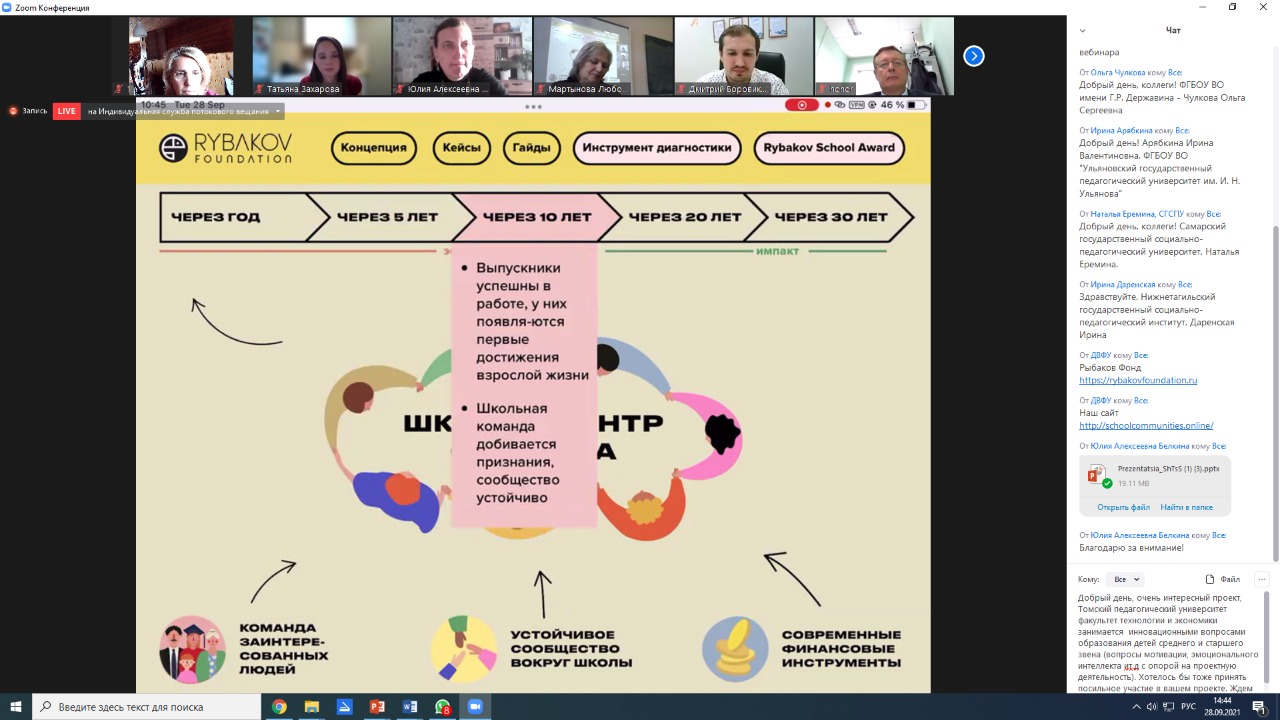The height and width of the screenshot is (720, 1280).
Task: Click the Rybakov Foundation logo
Action: point(226,148)
